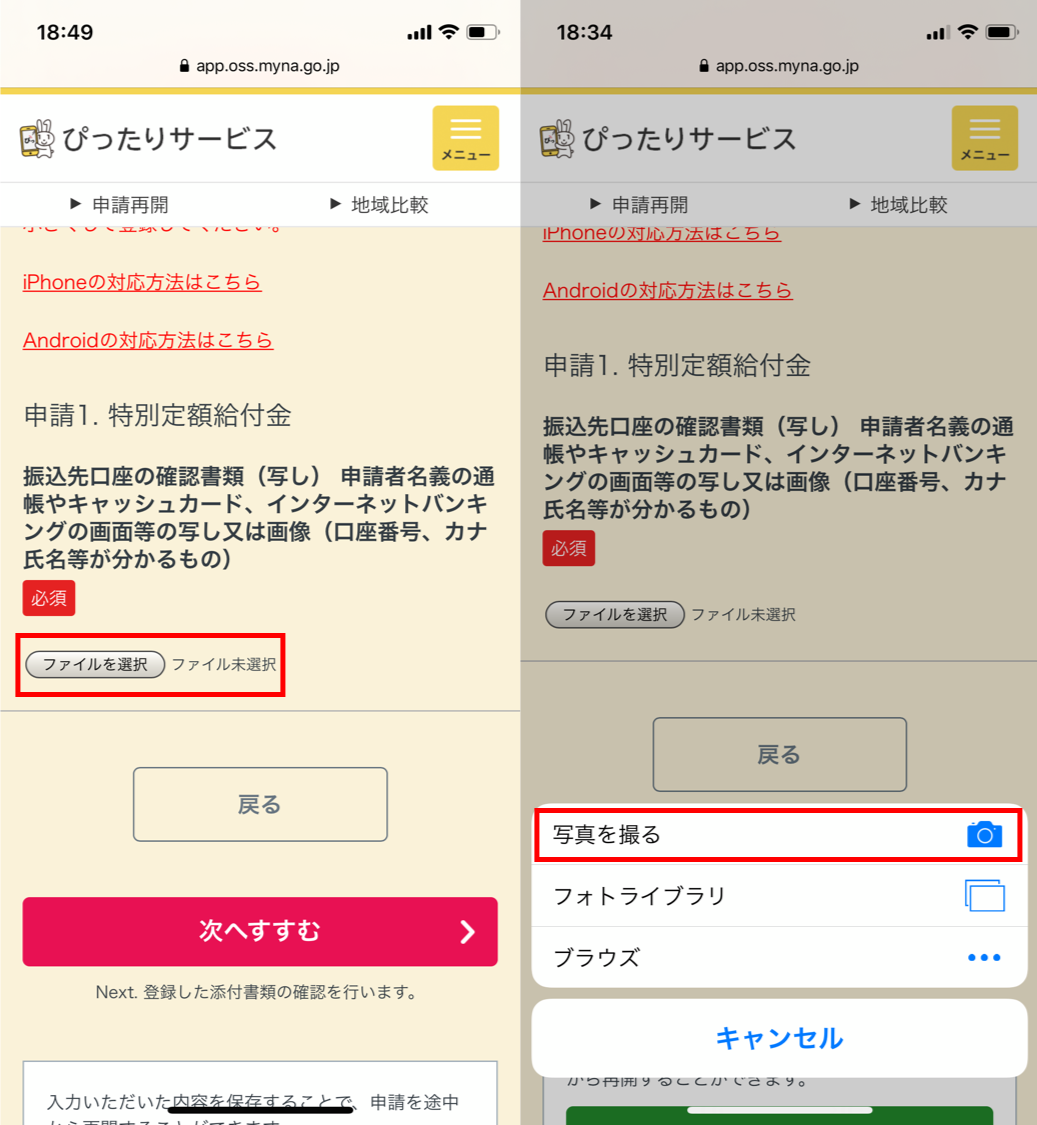Open the yellow メニュー button on left screen
This screenshot has width=1037, height=1125.
click(x=465, y=138)
